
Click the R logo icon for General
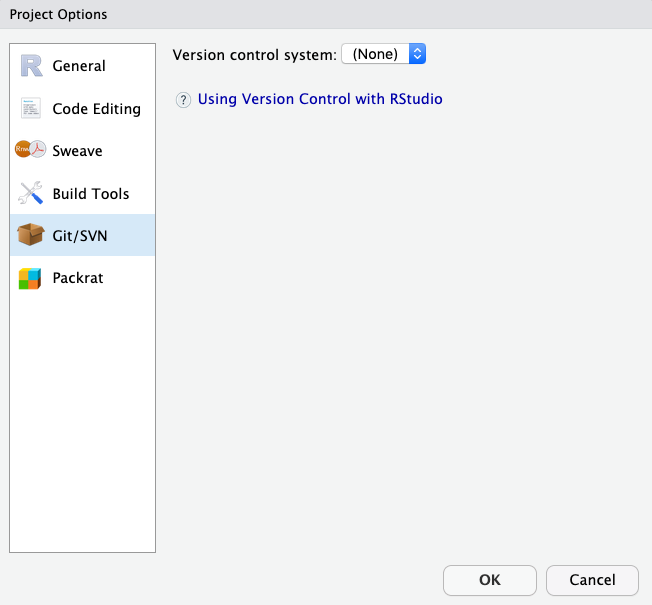click(x=31, y=66)
